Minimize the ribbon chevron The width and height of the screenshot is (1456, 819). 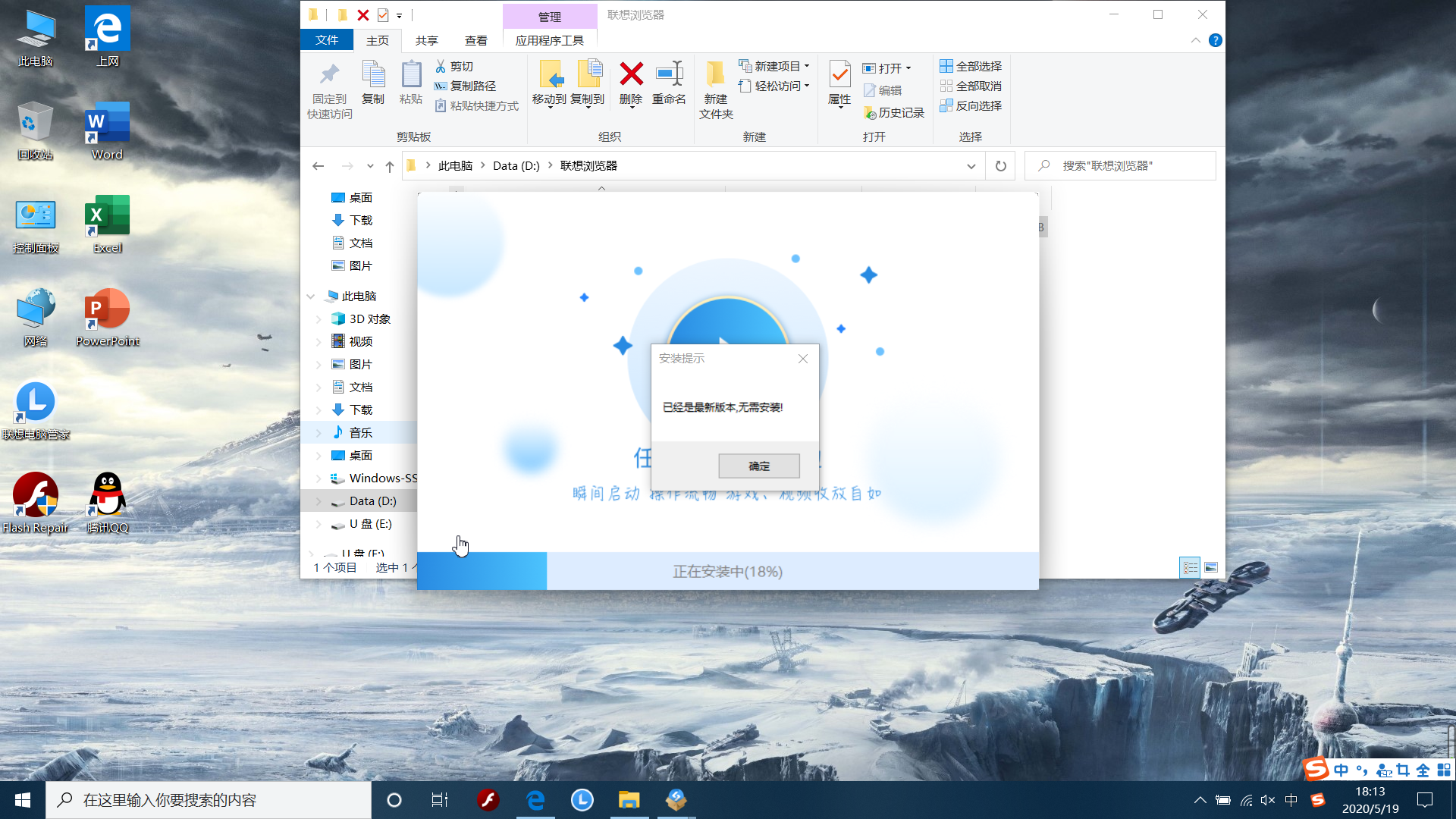click(1196, 40)
